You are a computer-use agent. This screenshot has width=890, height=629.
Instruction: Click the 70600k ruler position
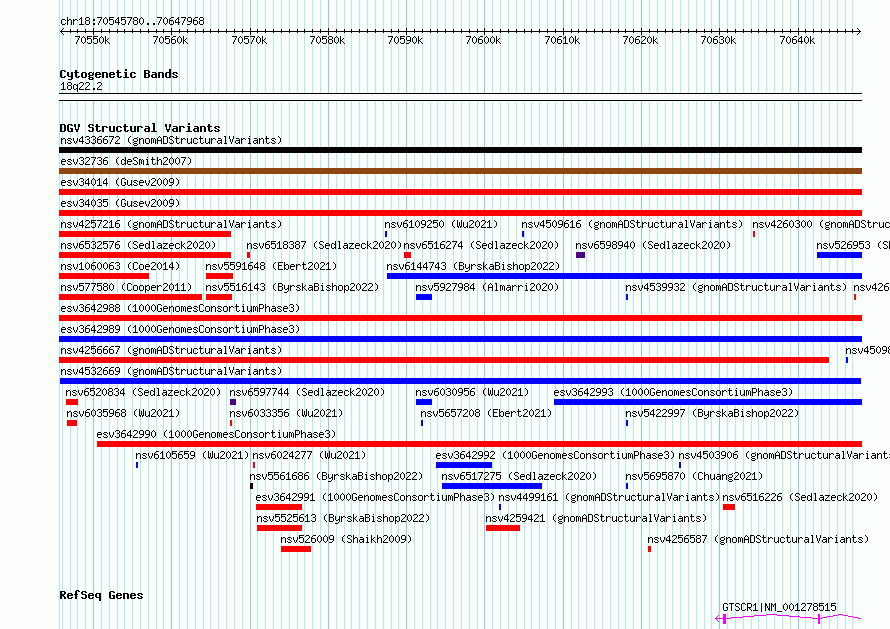484,40
